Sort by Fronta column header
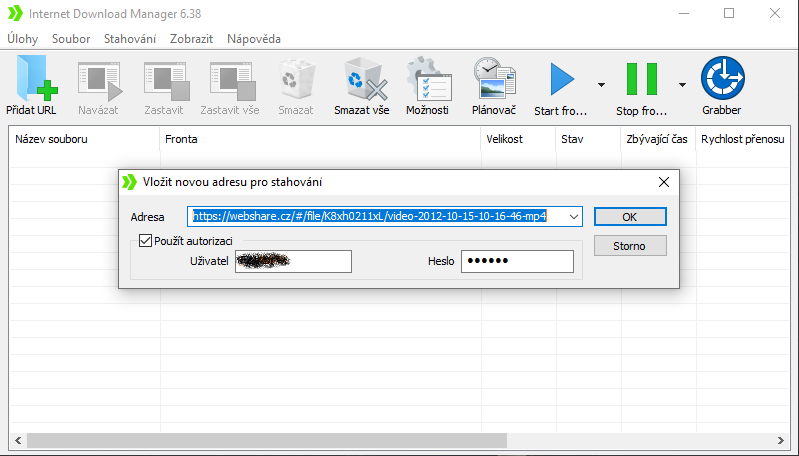 321,139
